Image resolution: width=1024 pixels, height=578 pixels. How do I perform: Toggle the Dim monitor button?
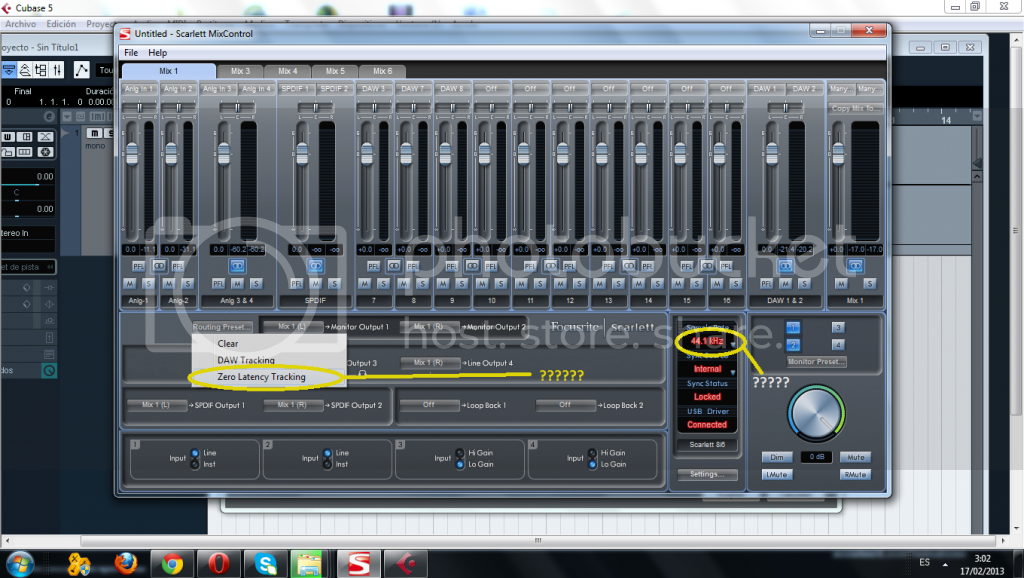776,457
